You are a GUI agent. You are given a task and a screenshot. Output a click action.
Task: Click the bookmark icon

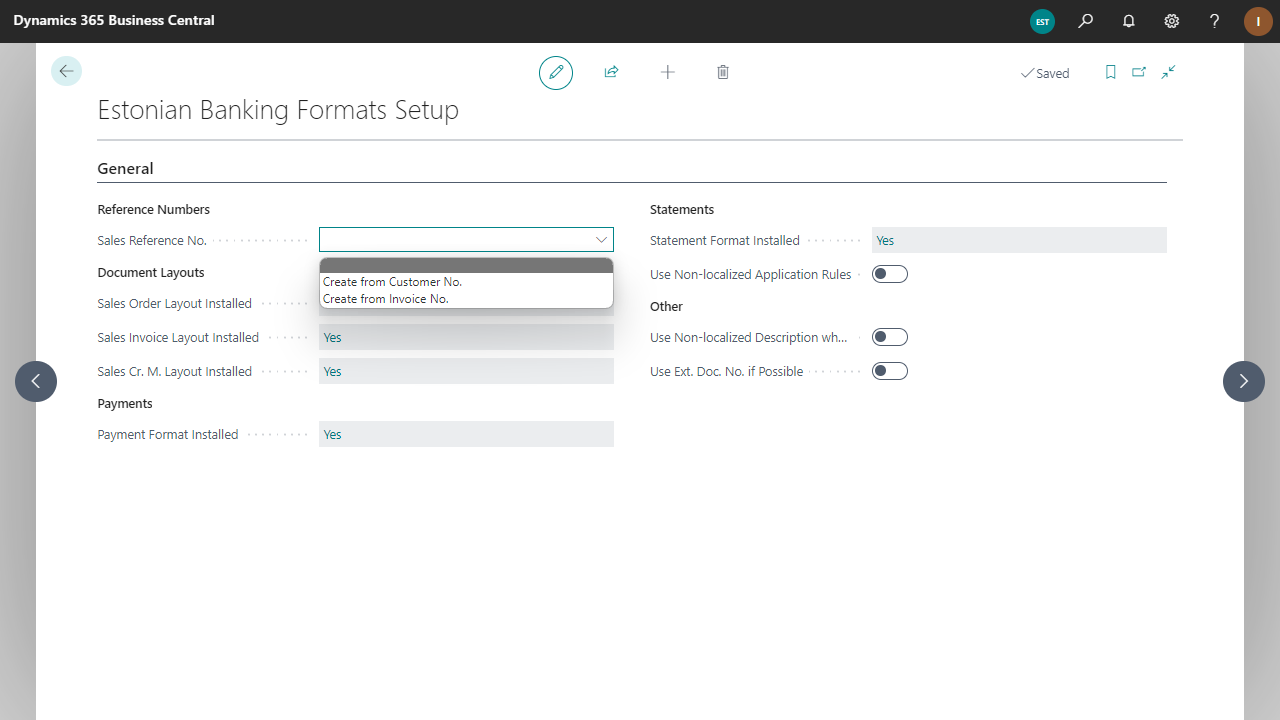tap(1110, 72)
